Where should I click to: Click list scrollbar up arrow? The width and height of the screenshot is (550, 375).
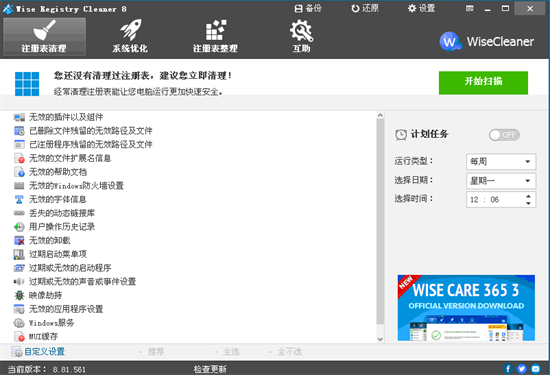(380, 115)
